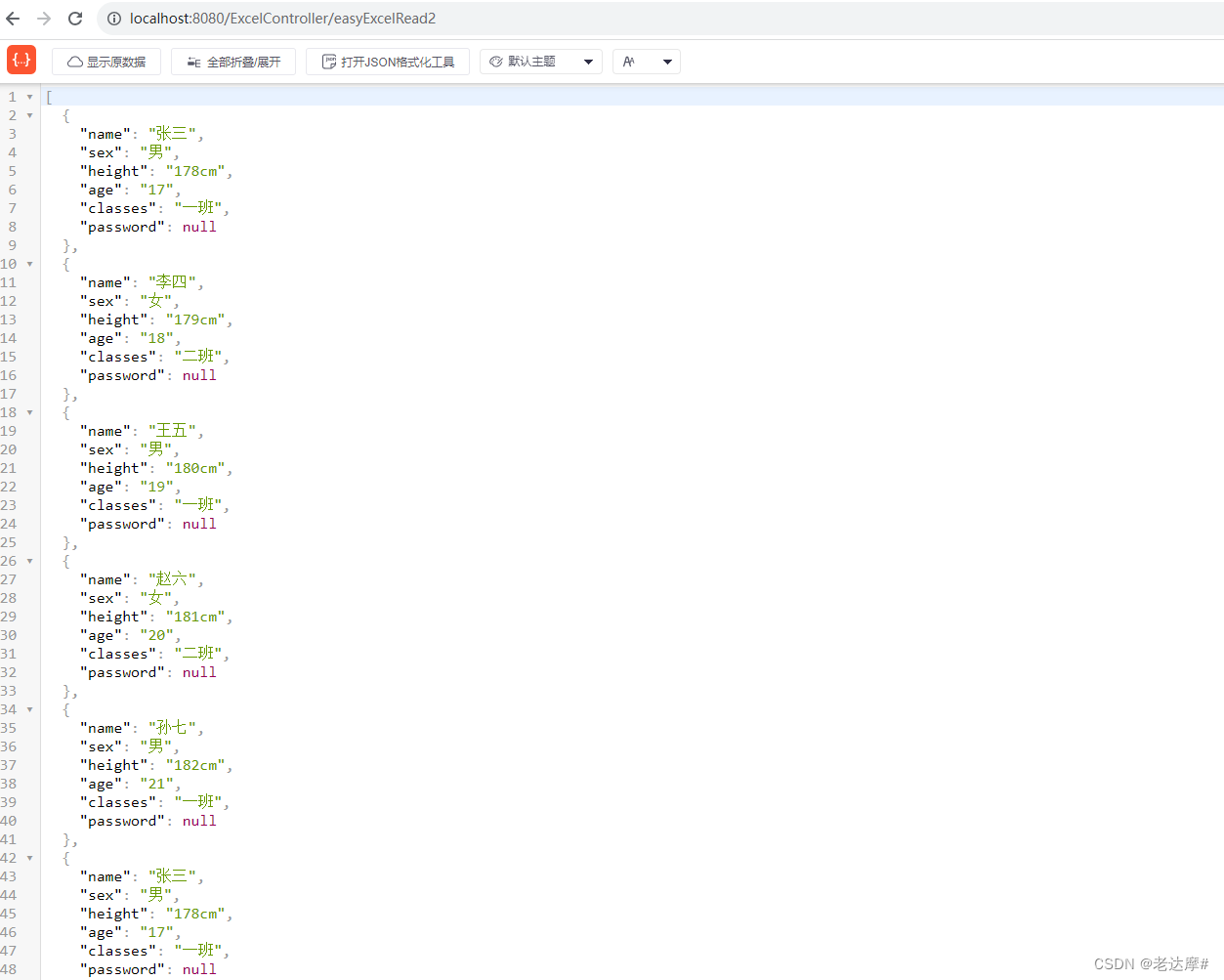
Task: Click the sex value on line 12
Action: click(155, 301)
